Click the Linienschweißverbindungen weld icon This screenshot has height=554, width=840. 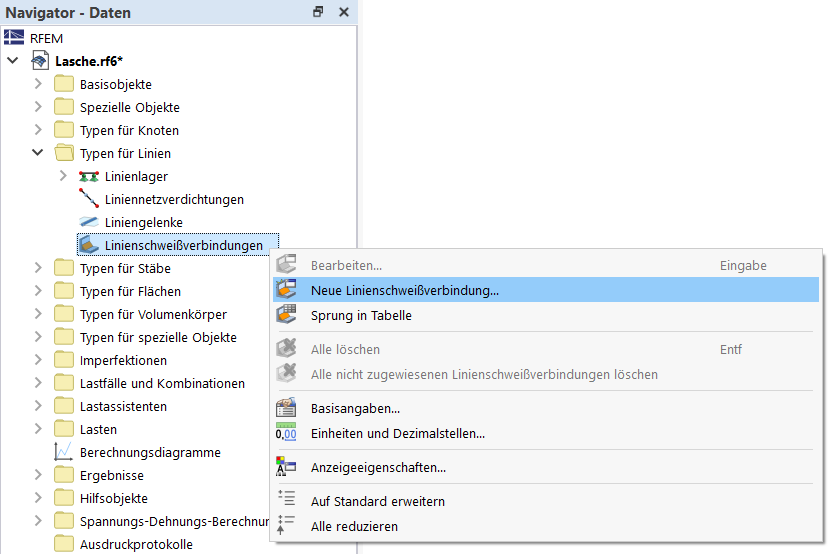click(x=89, y=245)
